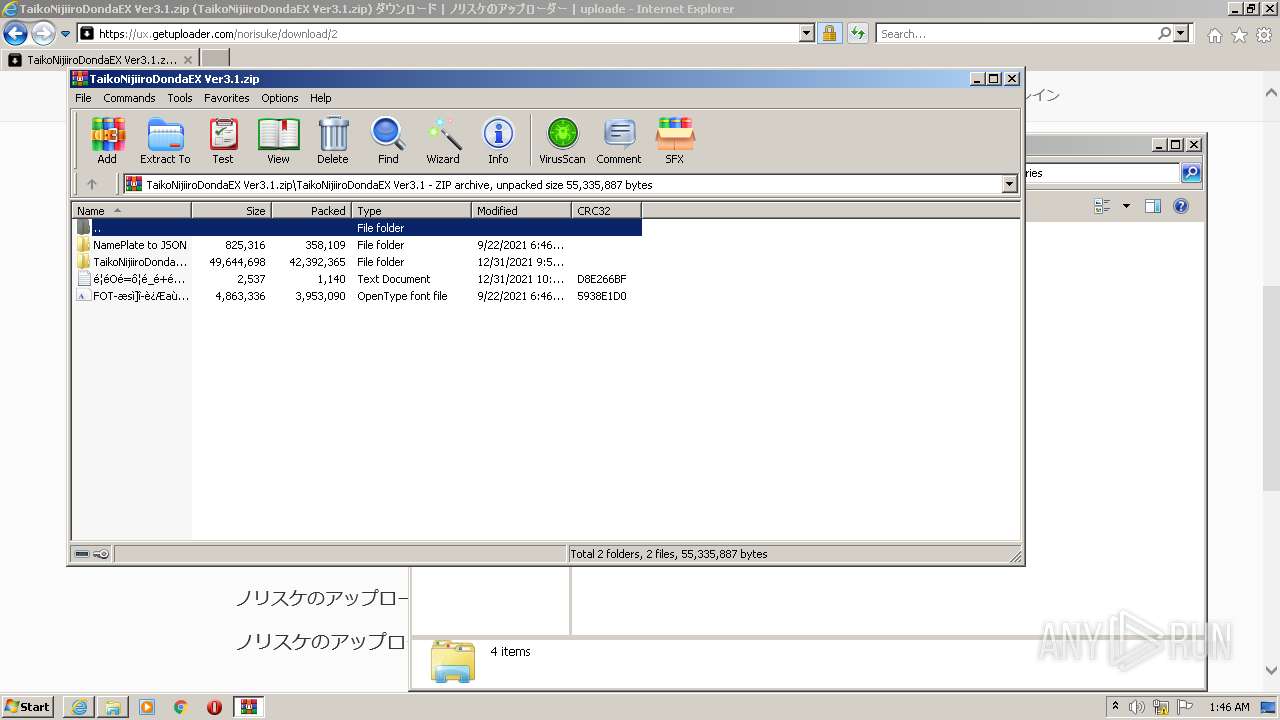Run Test on the archive
The image size is (1280, 720).
(x=223, y=140)
